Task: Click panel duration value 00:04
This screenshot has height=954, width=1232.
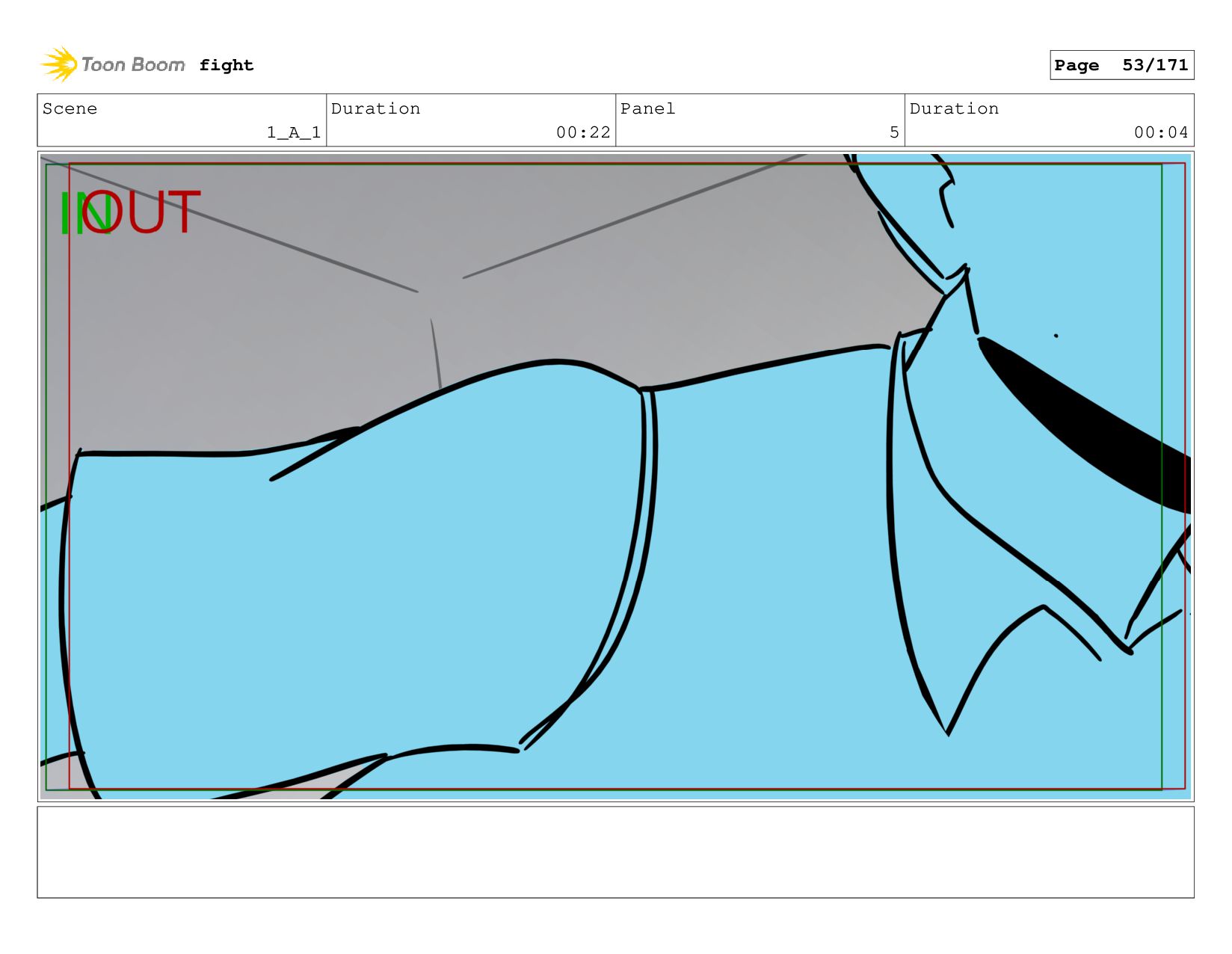Action: click(1161, 132)
